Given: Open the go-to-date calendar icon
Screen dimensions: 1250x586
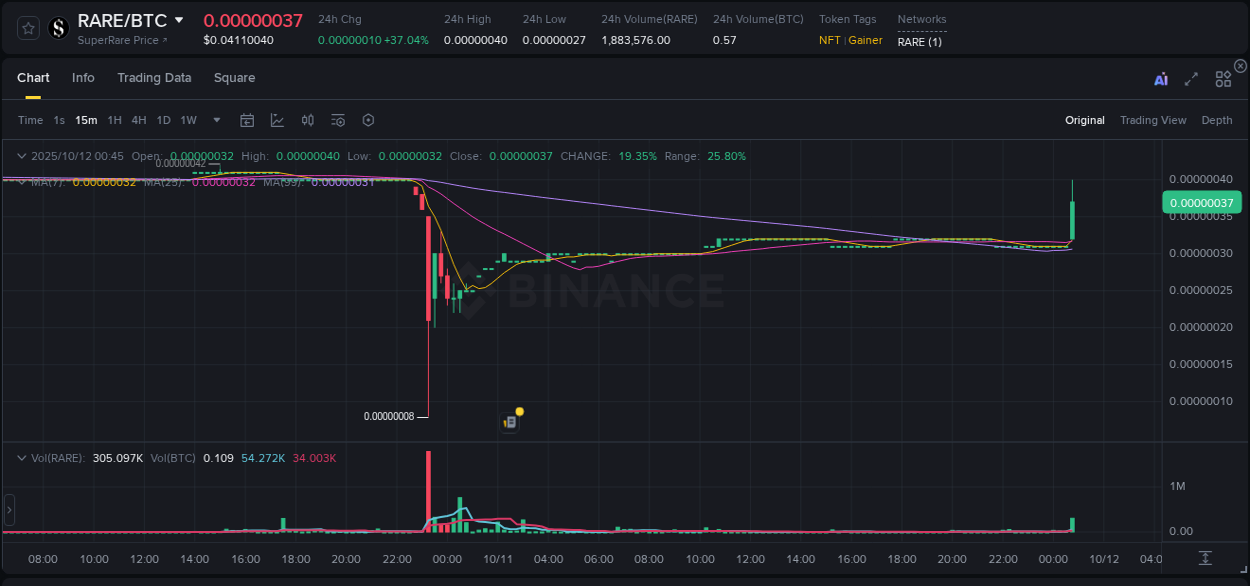Looking at the screenshot, I should click(x=247, y=120).
